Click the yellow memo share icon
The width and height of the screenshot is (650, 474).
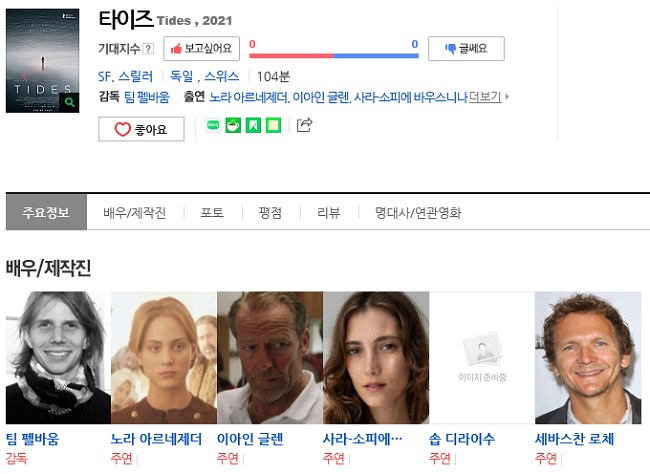[273, 125]
